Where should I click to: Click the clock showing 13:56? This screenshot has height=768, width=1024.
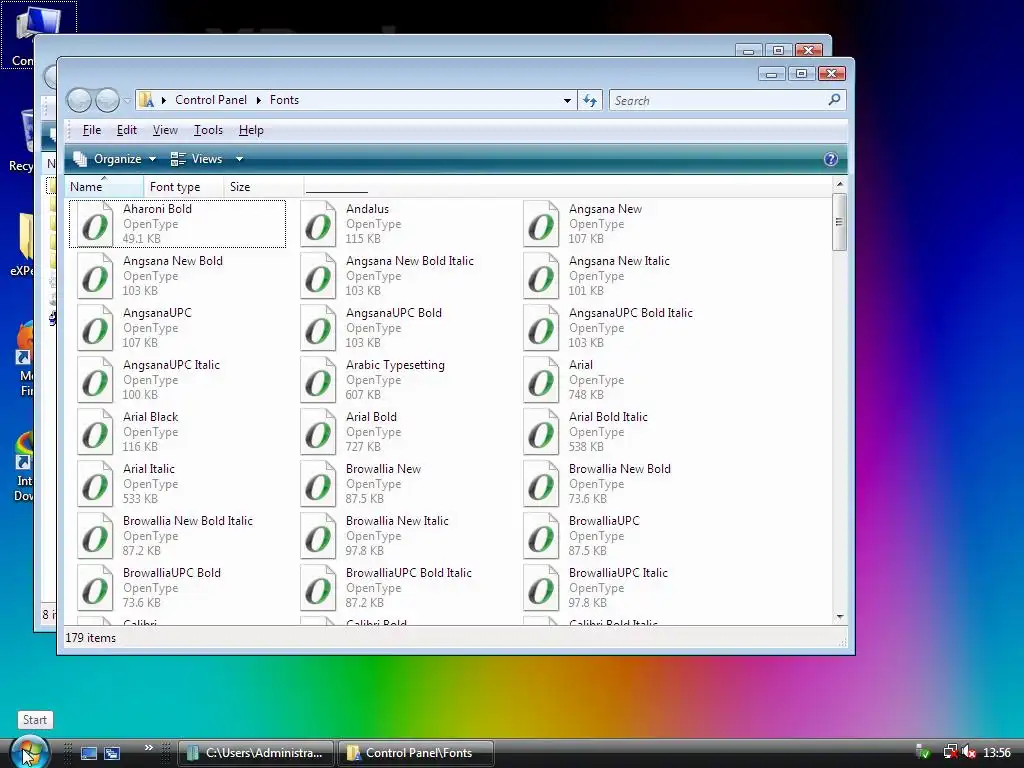[997, 753]
